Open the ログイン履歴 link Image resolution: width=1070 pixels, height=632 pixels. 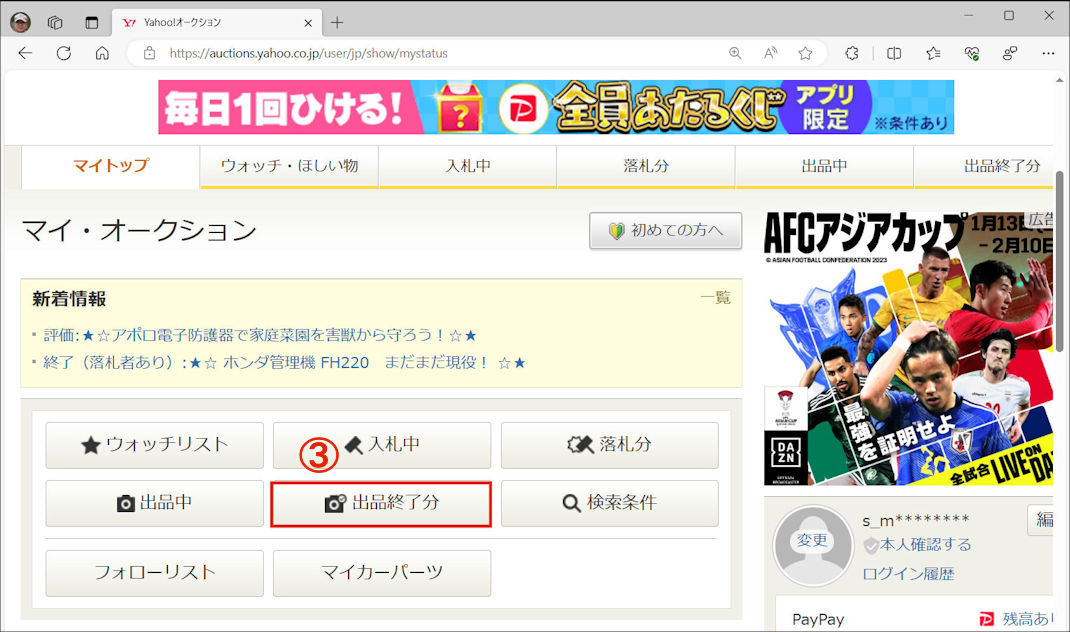click(x=908, y=573)
